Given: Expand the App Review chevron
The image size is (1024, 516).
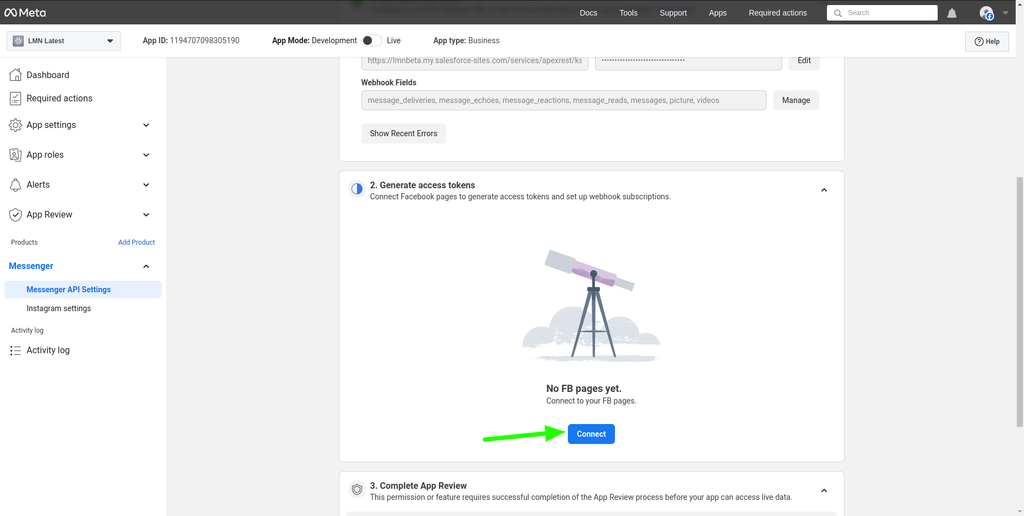Looking at the screenshot, I should 146,215.
